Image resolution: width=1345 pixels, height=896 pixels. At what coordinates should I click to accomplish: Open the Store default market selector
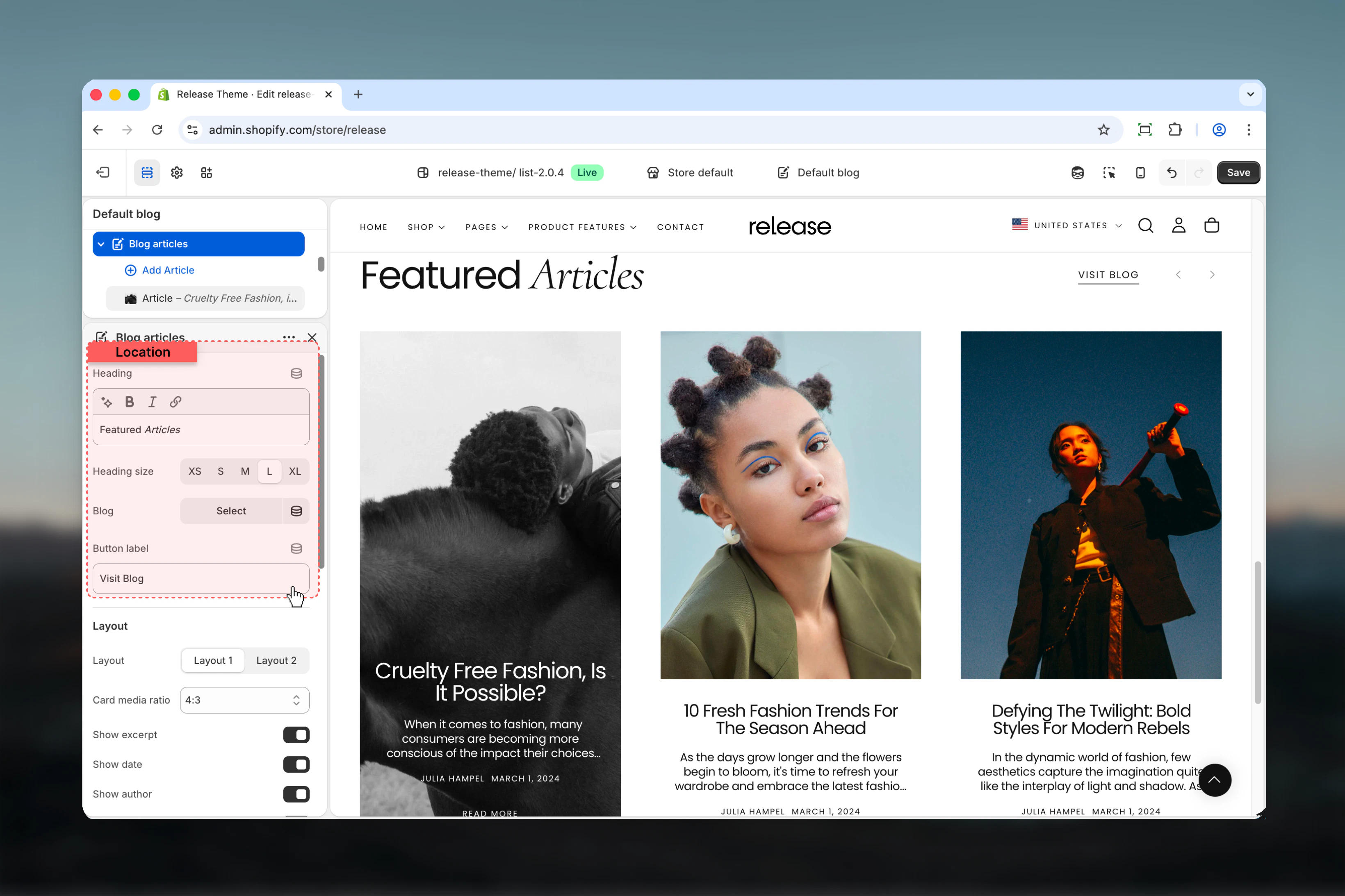pyautogui.click(x=689, y=173)
